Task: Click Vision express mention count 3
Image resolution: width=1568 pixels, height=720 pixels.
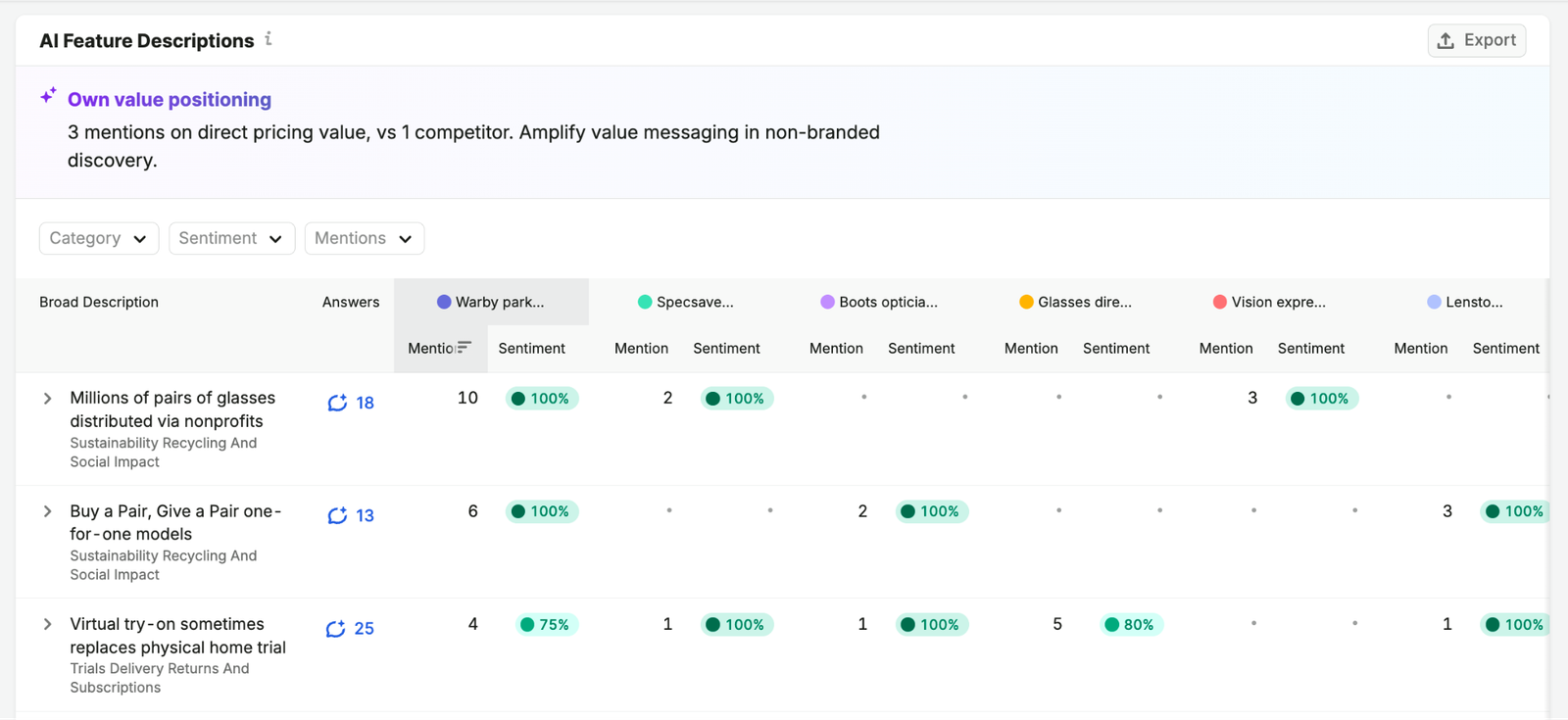Action: coord(1252,398)
